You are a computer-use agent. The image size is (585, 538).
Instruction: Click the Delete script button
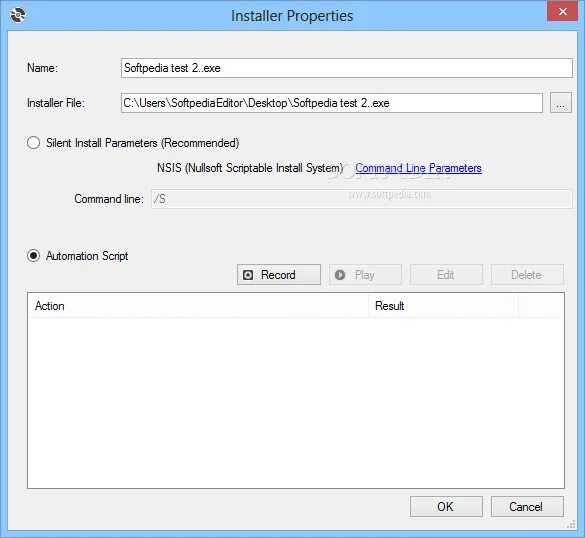pyautogui.click(x=527, y=275)
